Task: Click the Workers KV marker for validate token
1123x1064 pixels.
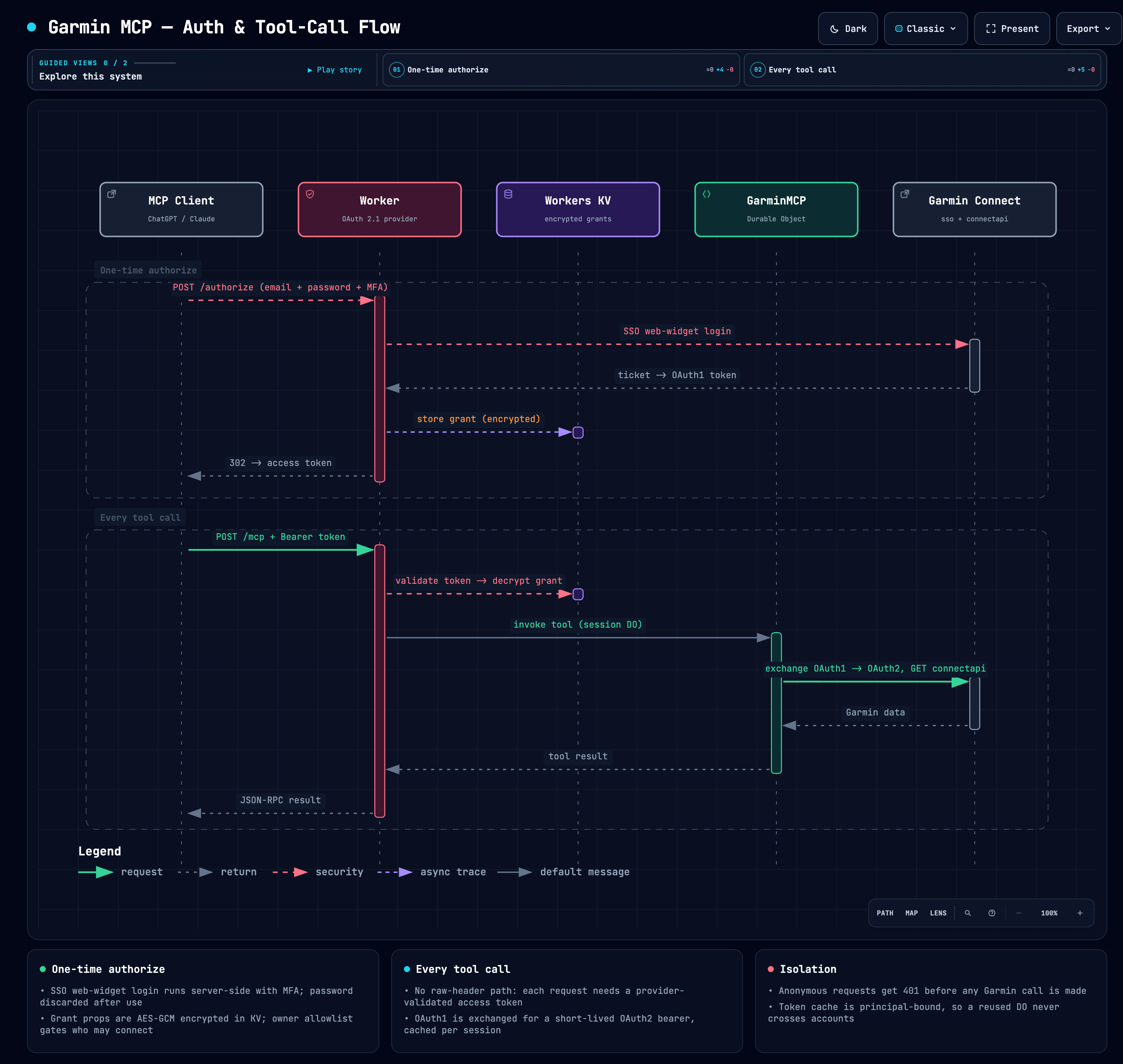Action: pyautogui.click(x=578, y=594)
